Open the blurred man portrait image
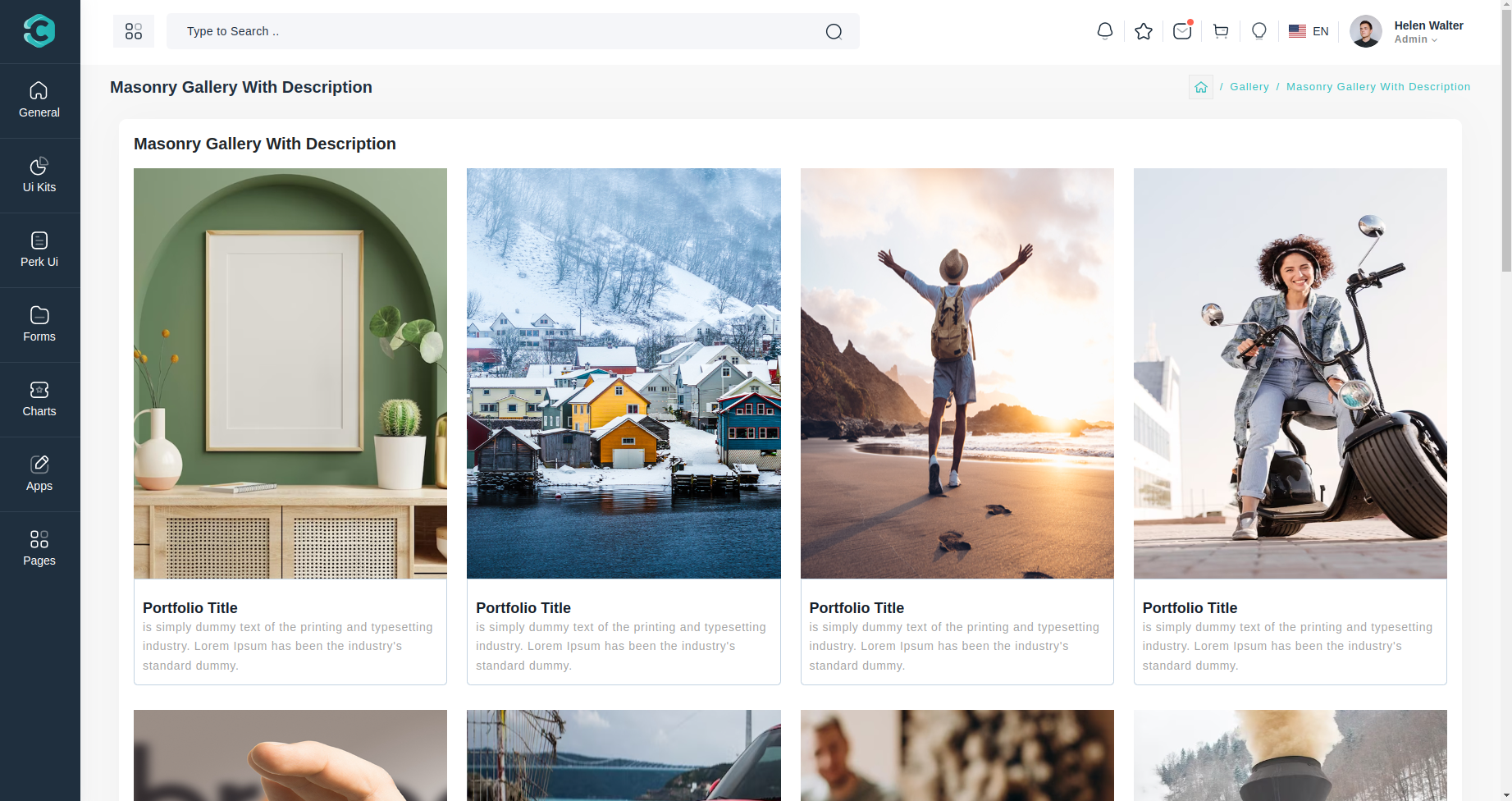Image resolution: width=1512 pixels, height=801 pixels. 957,755
